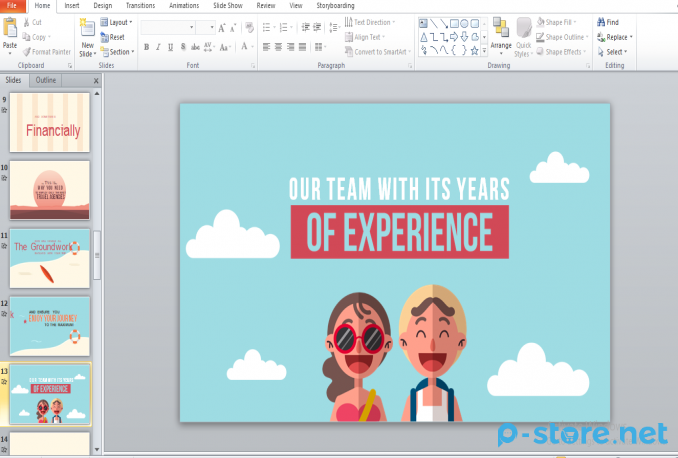
Task: Open the File menu button
Action: [x=11, y=5]
